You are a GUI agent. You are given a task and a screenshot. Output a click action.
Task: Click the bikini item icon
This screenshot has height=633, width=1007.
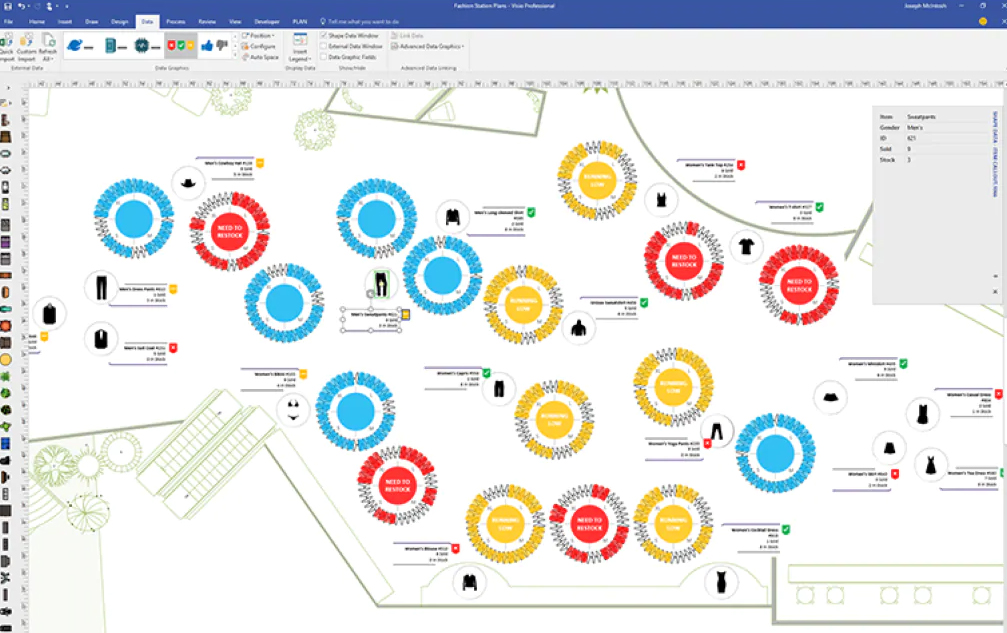[293, 410]
